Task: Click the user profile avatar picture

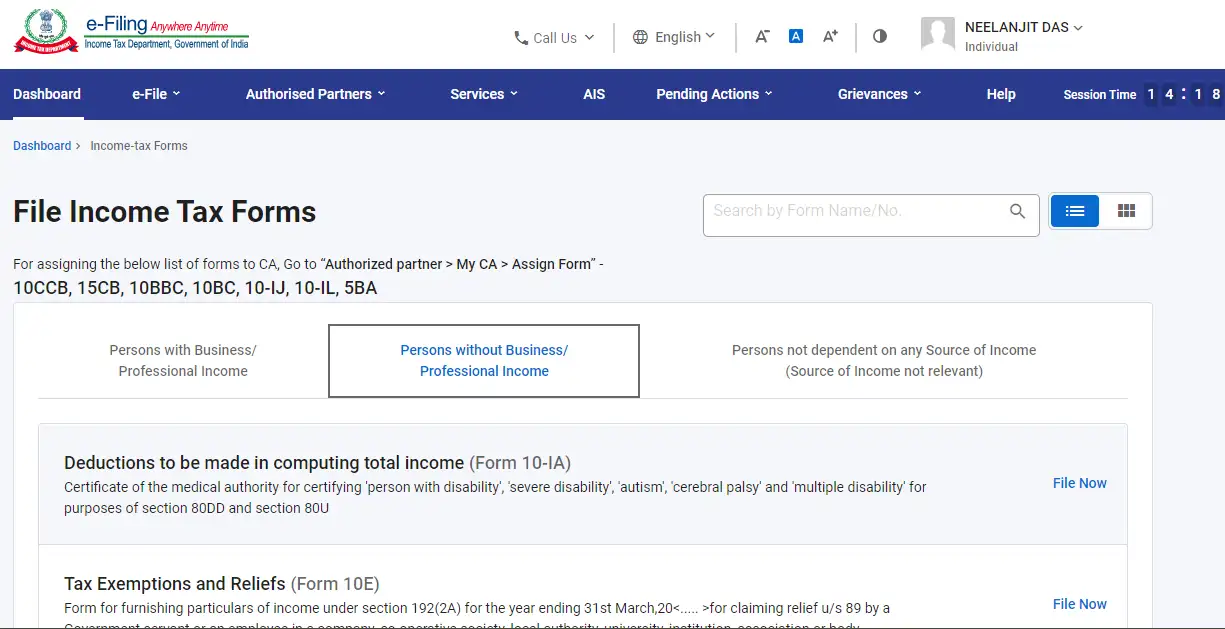Action: click(937, 35)
